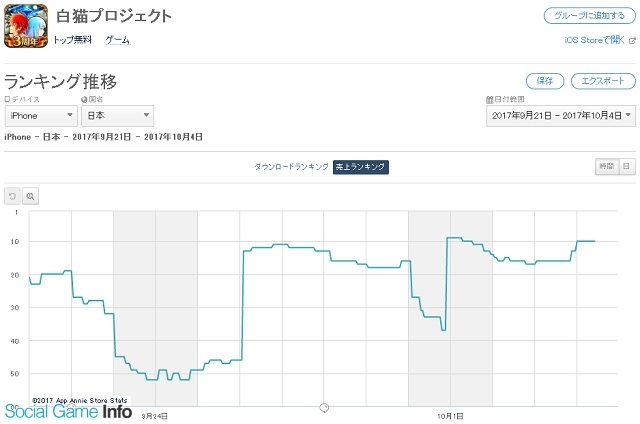Click the エクスポート button

603,81
